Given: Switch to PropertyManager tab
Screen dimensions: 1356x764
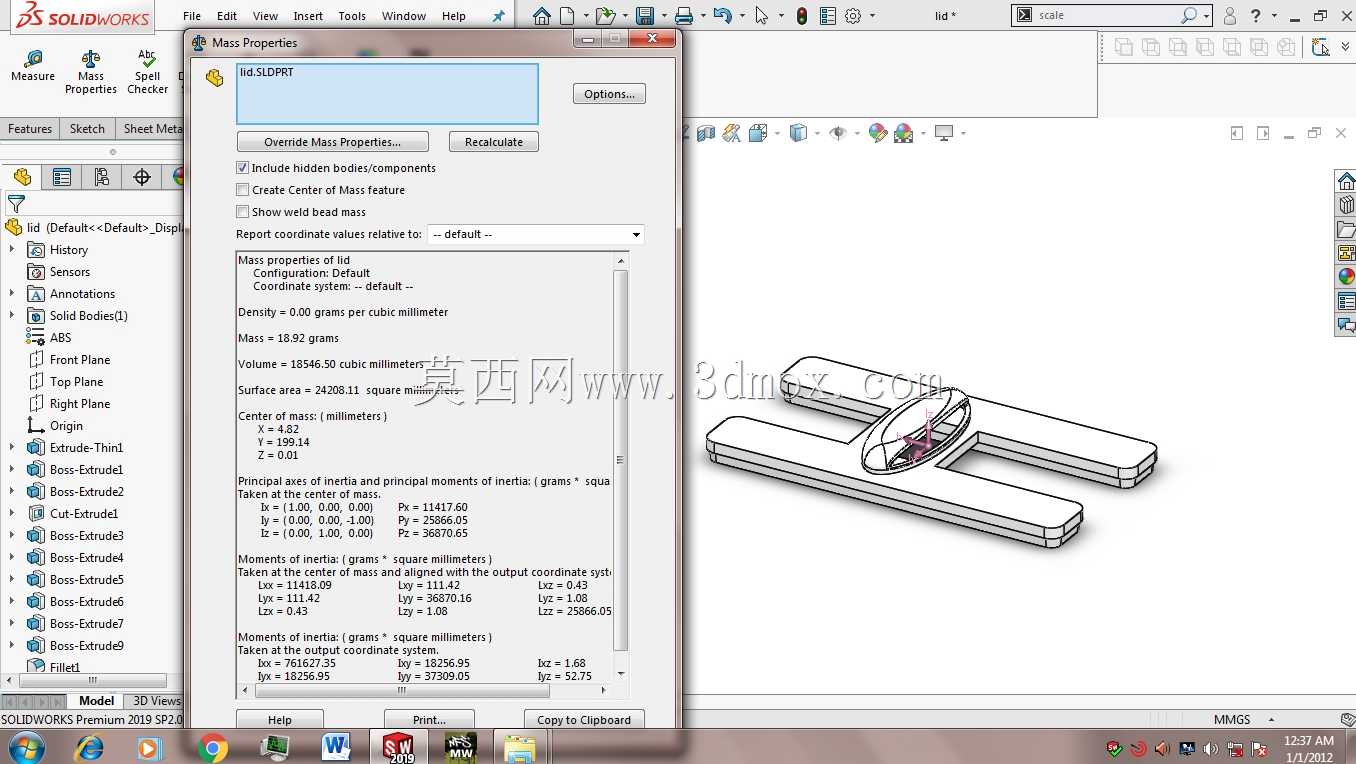Looking at the screenshot, I should (x=62, y=177).
